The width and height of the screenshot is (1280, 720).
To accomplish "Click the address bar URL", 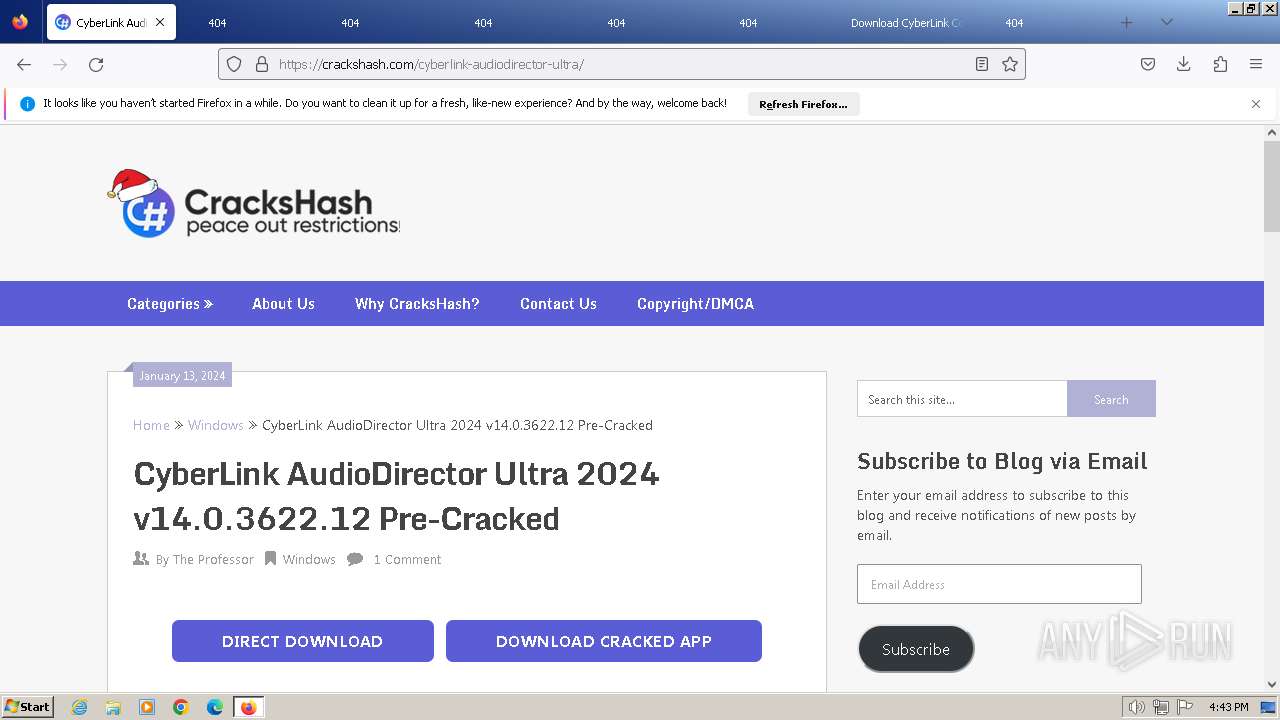I will (x=431, y=64).
